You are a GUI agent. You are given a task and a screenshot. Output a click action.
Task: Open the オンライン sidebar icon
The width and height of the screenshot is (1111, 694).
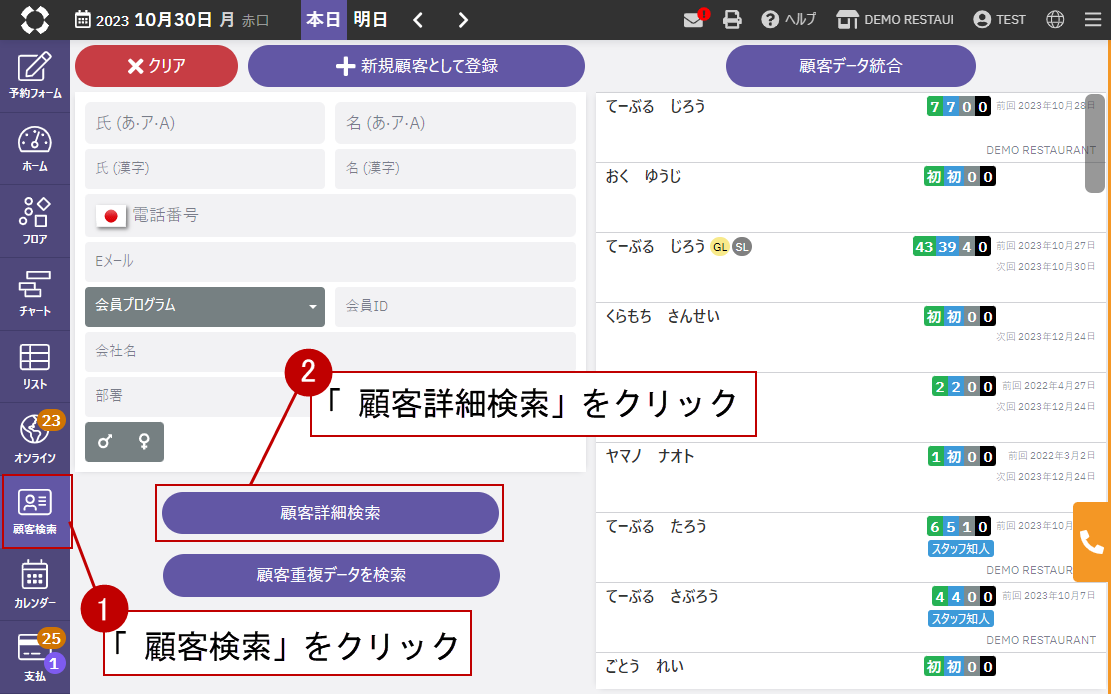coord(35,438)
